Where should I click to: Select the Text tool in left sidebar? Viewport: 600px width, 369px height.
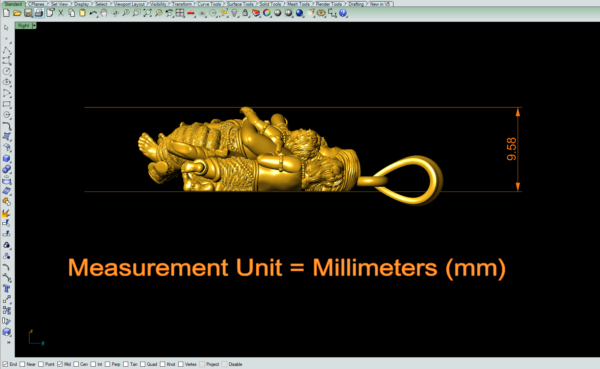pyautogui.click(x=7, y=289)
